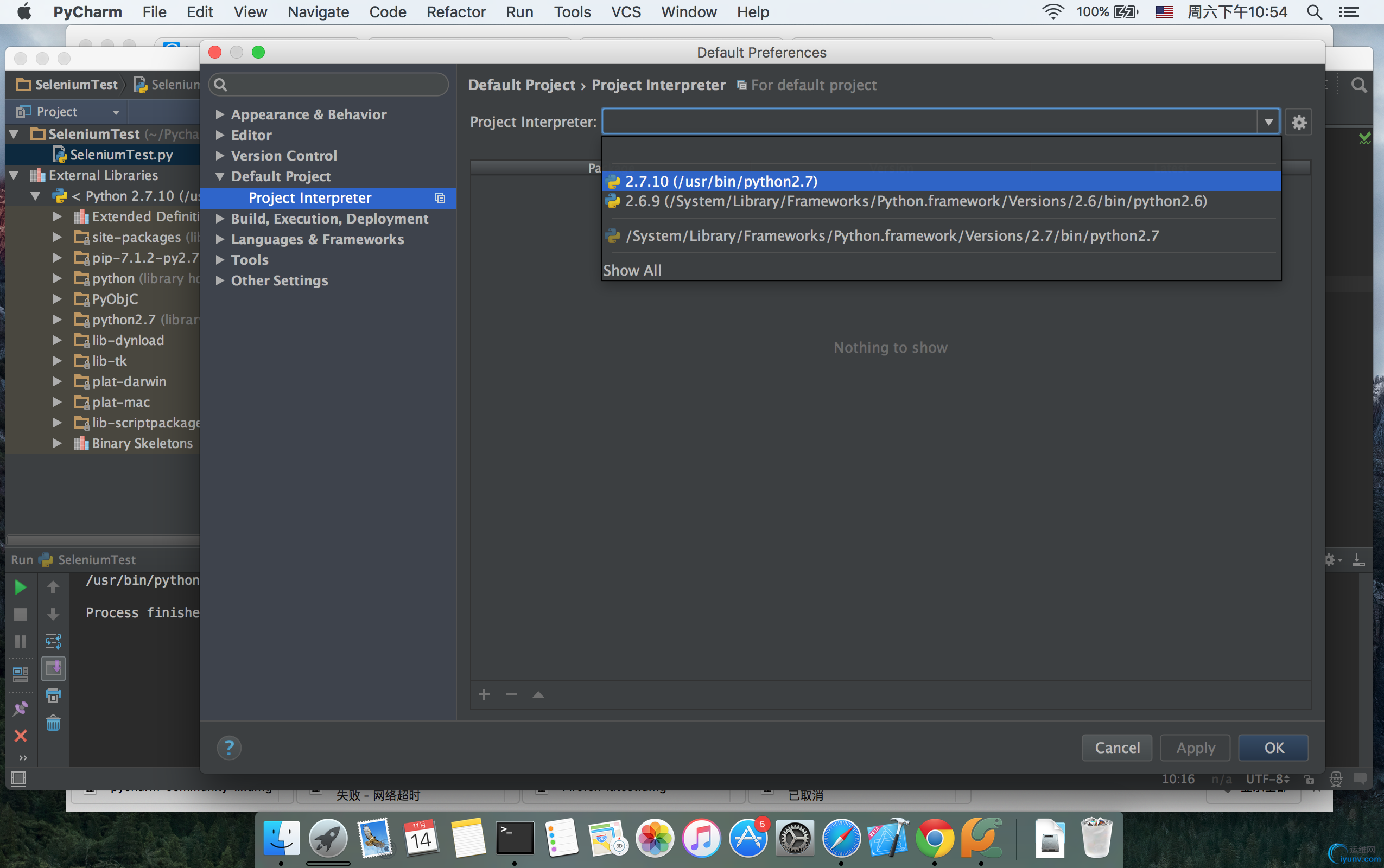Click the add package plus icon
This screenshot has height=868, width=1384.
point(484,694)
